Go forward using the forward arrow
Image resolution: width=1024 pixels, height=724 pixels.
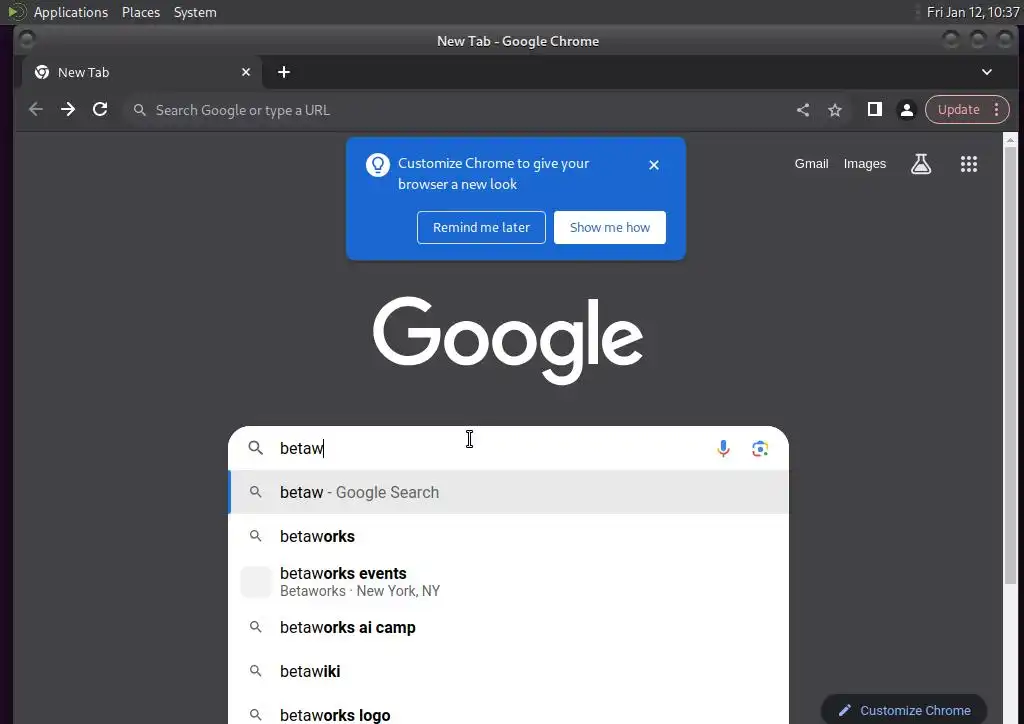tap(68, 110)
